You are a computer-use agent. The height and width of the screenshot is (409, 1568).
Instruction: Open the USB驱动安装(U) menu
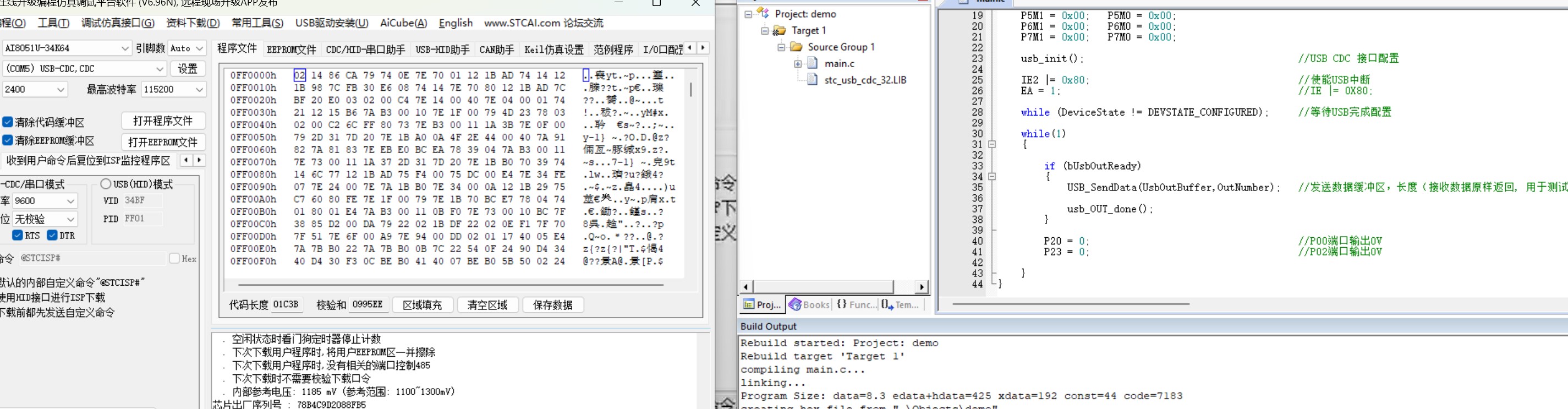(x=332, y=23)
